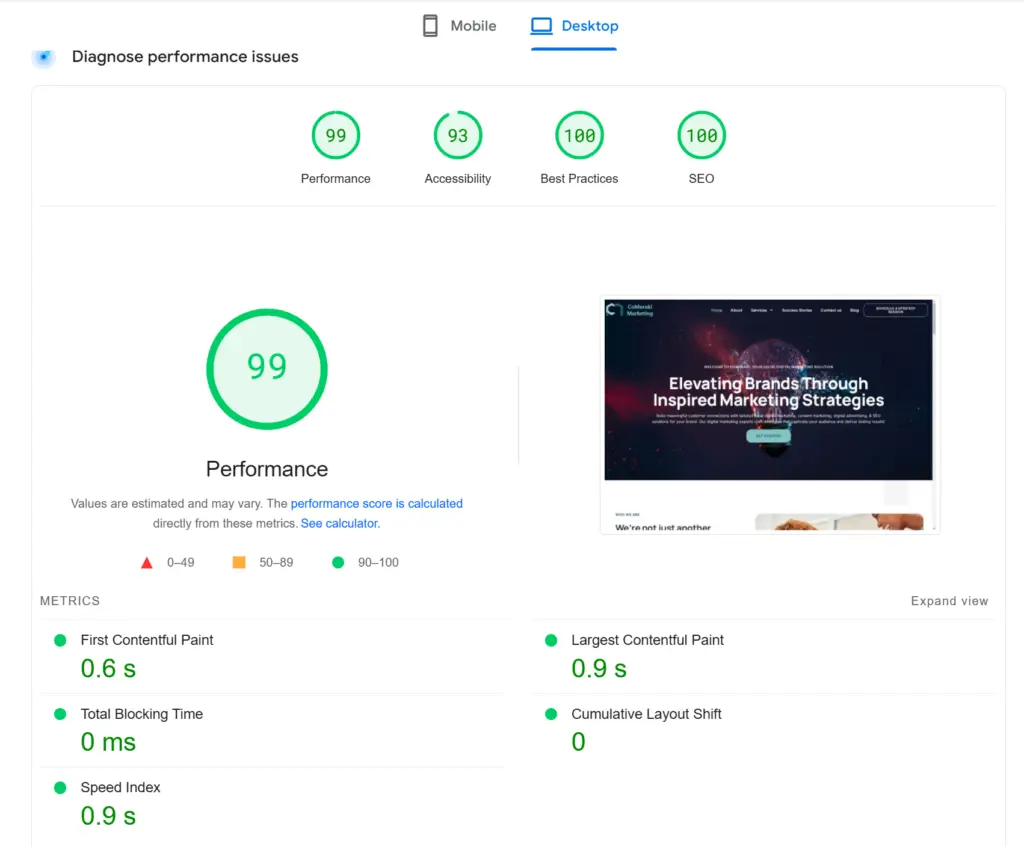Click the 0.9 s Speed Index value
Screen dimensions: 1024x847
[x=108, y=816]
